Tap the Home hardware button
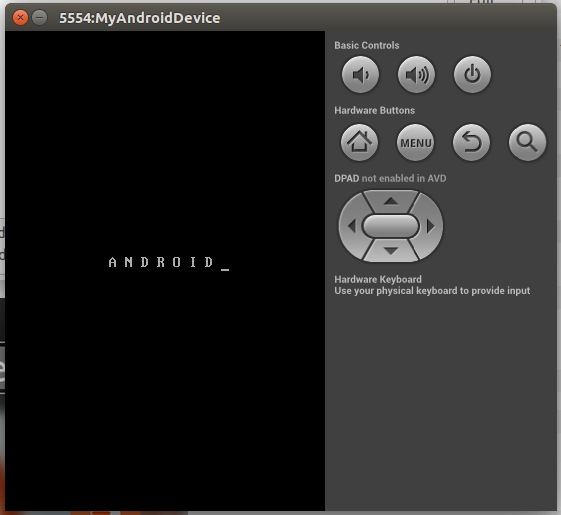This screenshot has width=561, height=515. click(359, 142)
